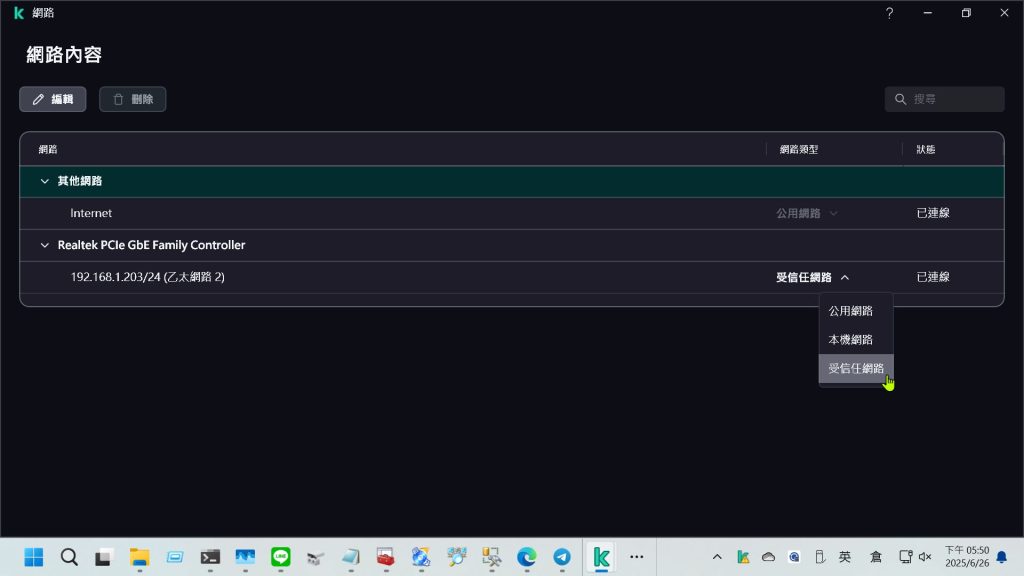Click the Kaspersky icon in system tray
Image resolution: width=1024 pixels, height=576 pixels.
point(743,557)
